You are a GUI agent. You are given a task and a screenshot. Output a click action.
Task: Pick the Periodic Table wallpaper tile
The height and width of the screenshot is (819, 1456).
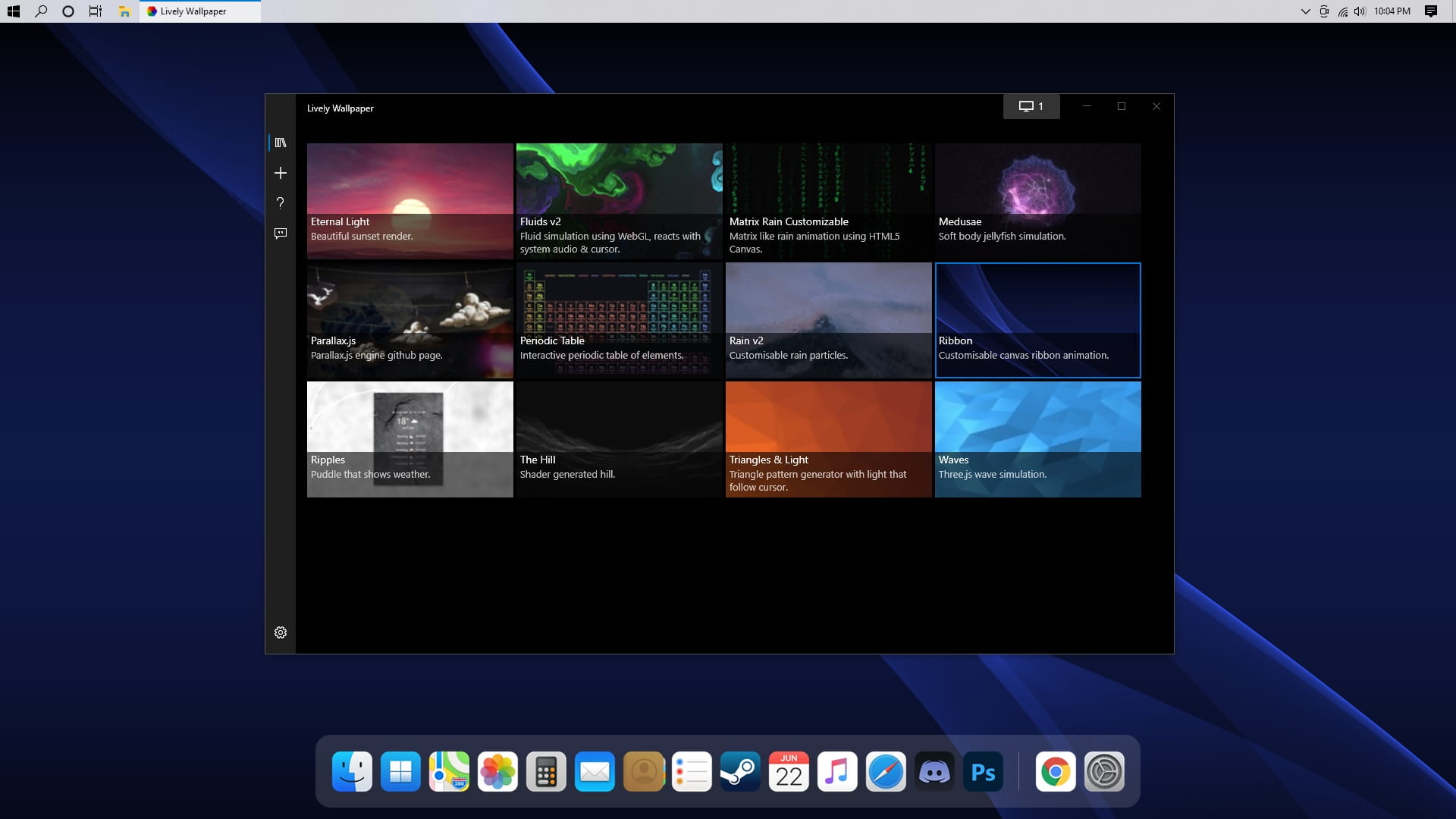(x=619, y=320)
